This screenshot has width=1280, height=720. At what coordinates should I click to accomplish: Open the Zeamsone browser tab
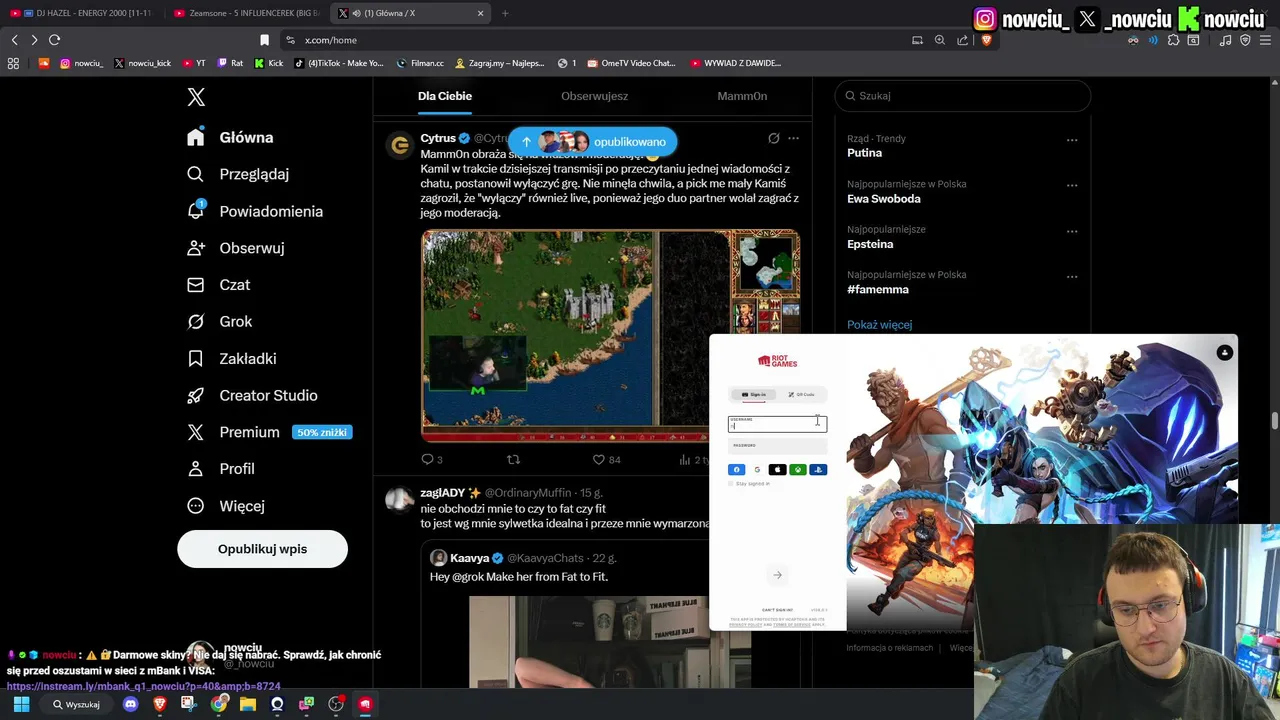(245, 13)
